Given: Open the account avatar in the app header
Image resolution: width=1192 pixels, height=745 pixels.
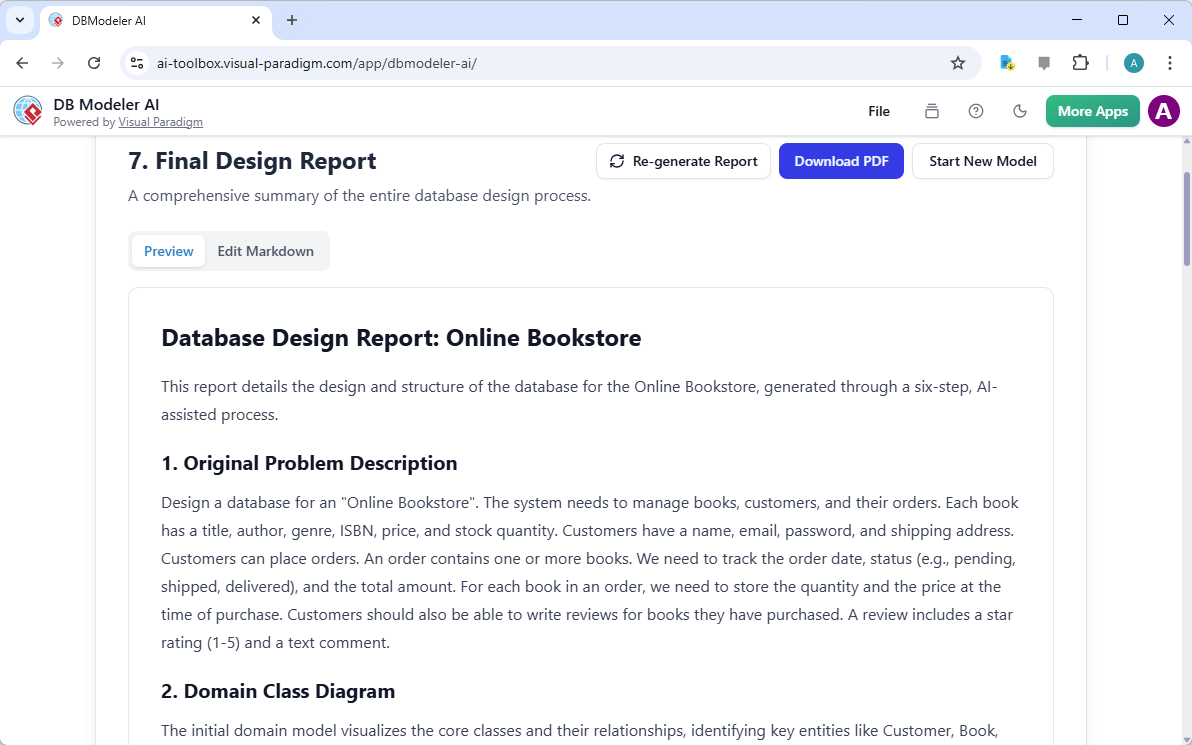Looking at the screenshot, I should click(x=1163, y=111).
